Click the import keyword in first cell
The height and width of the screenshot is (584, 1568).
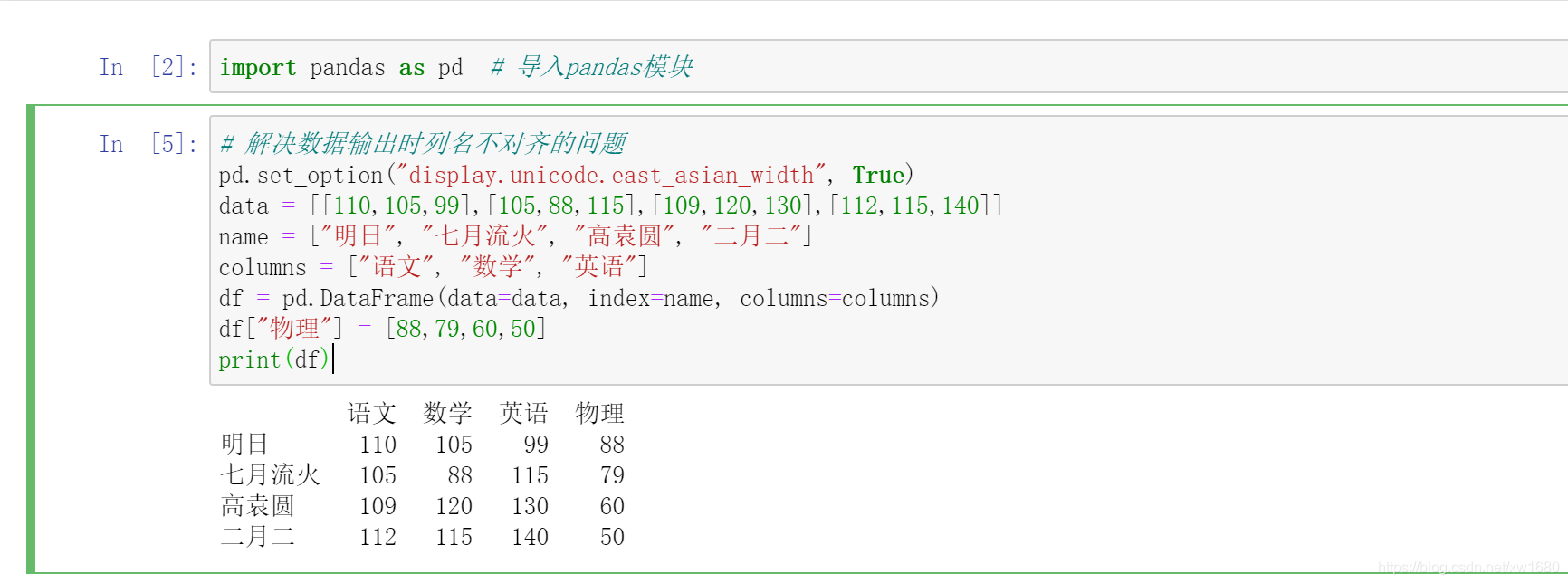(258, 68)
